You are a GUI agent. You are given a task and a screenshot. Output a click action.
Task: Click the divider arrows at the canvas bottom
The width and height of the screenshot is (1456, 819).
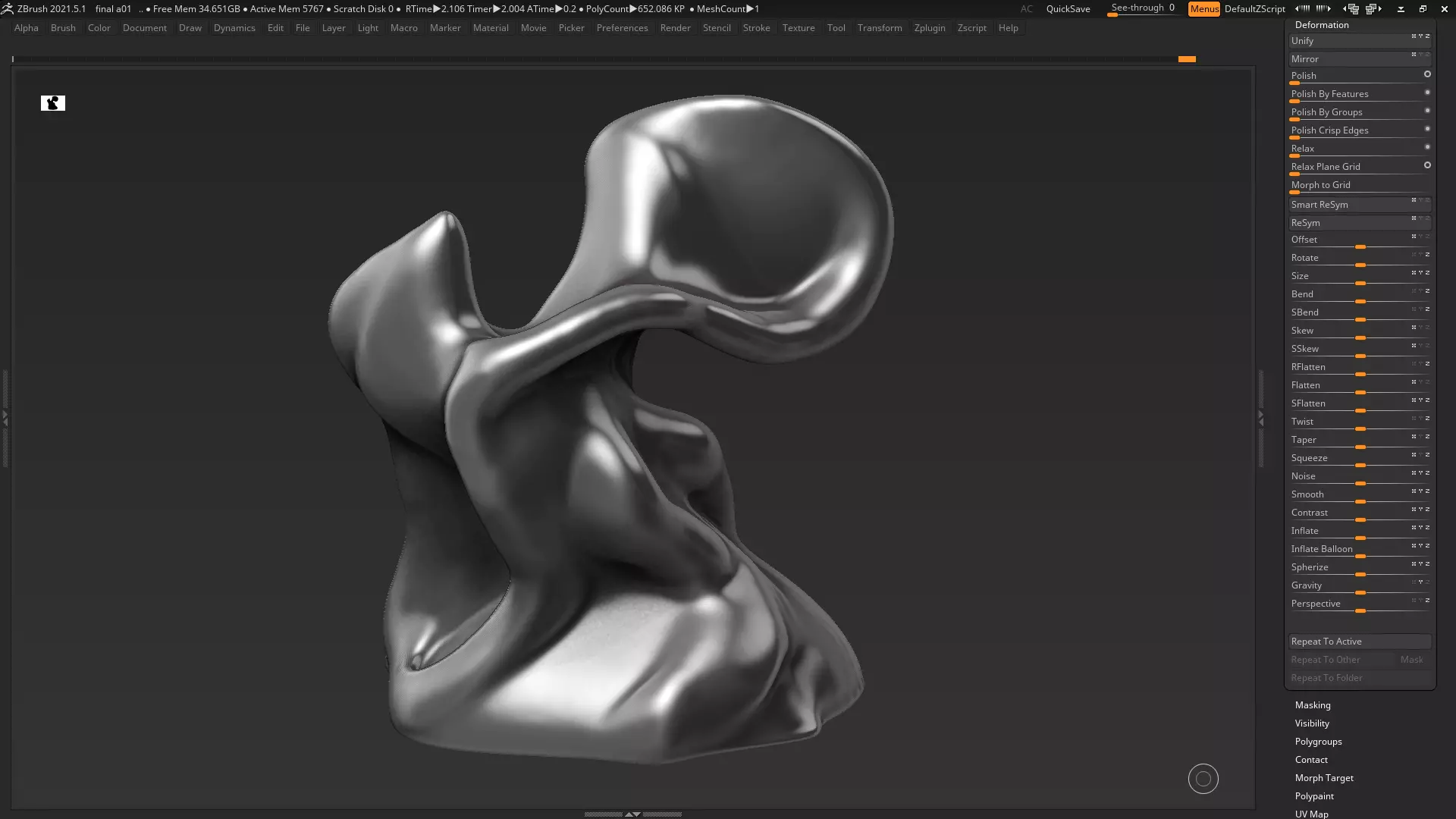632,814
